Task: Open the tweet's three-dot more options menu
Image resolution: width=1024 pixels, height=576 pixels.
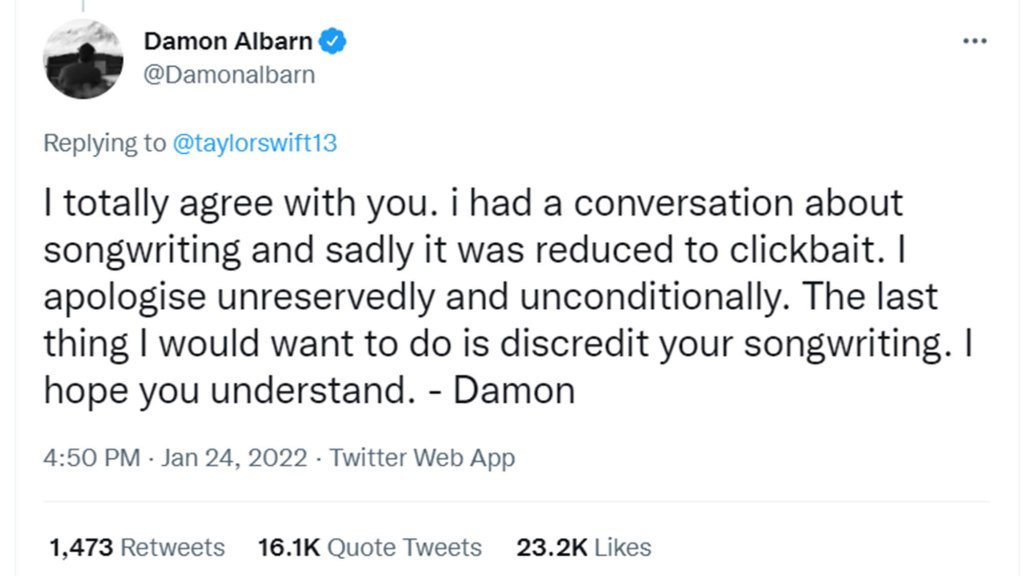Action: point(974,41)
